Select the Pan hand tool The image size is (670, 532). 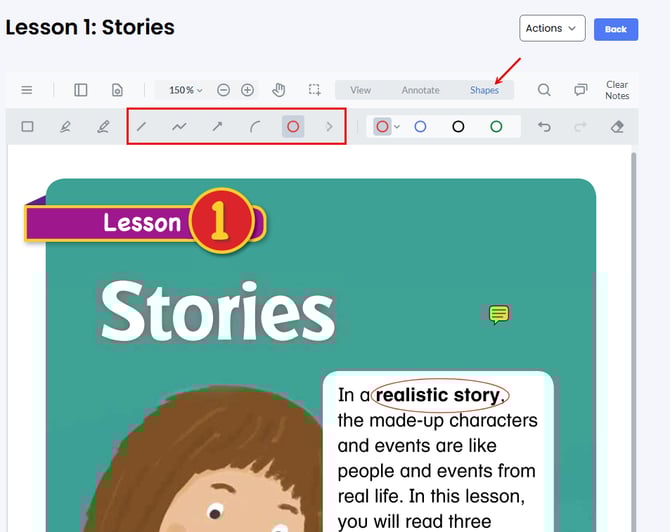tap(279, 90)
